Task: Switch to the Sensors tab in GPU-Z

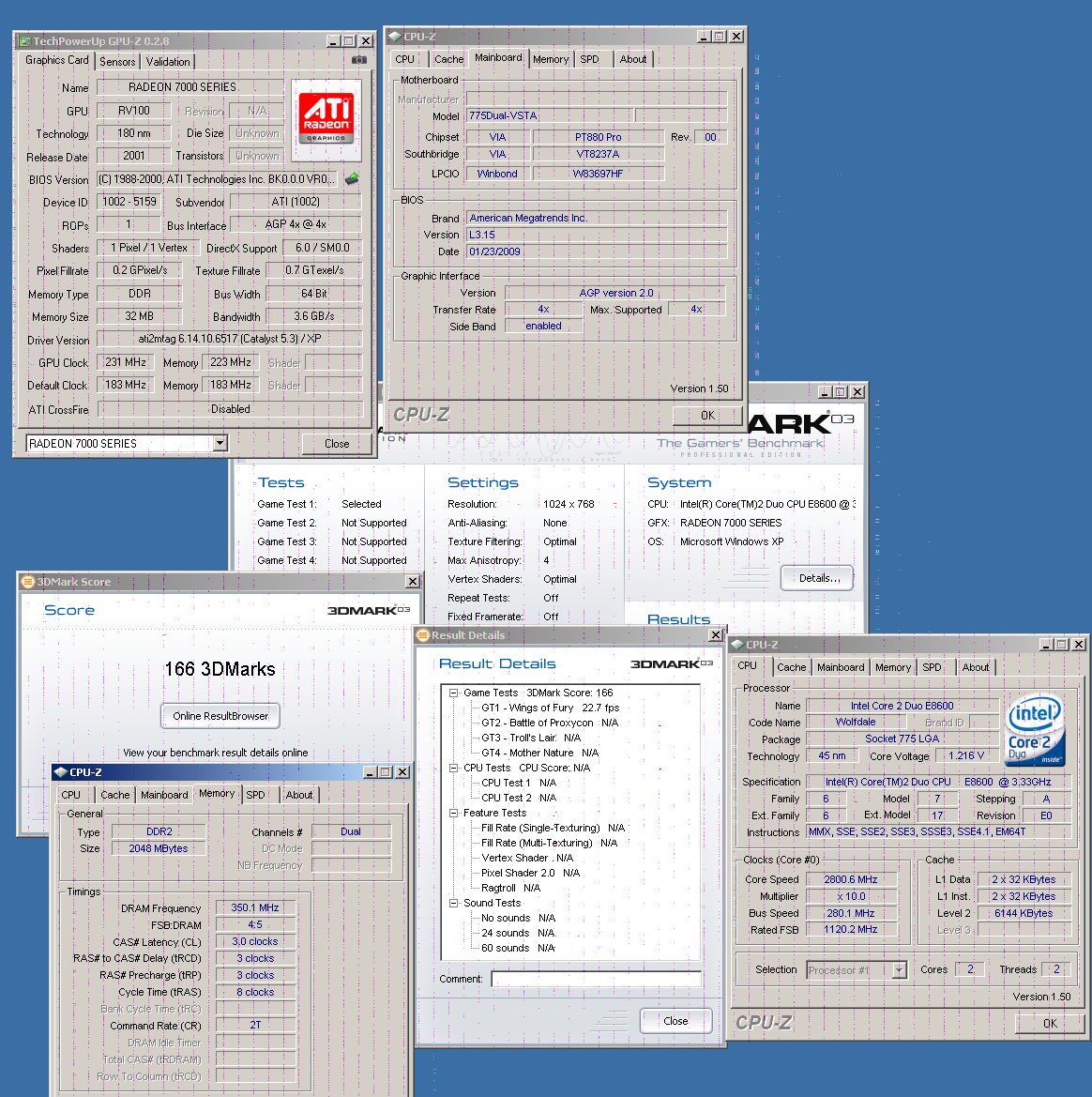Action: point(117,62)
